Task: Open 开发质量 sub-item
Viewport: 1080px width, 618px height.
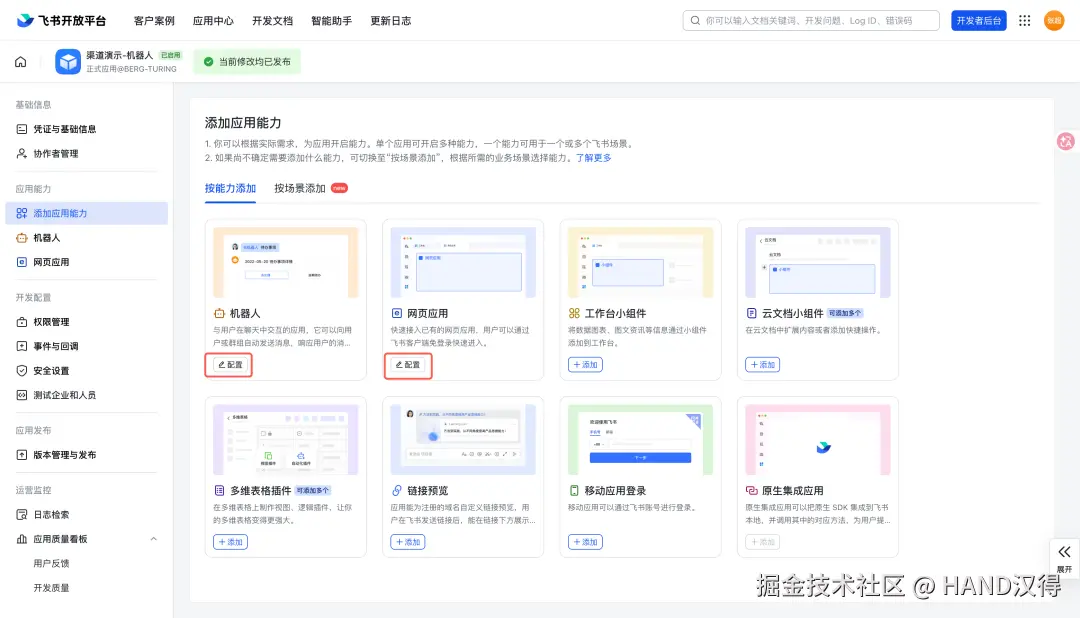Action: (x=52, y=588)
